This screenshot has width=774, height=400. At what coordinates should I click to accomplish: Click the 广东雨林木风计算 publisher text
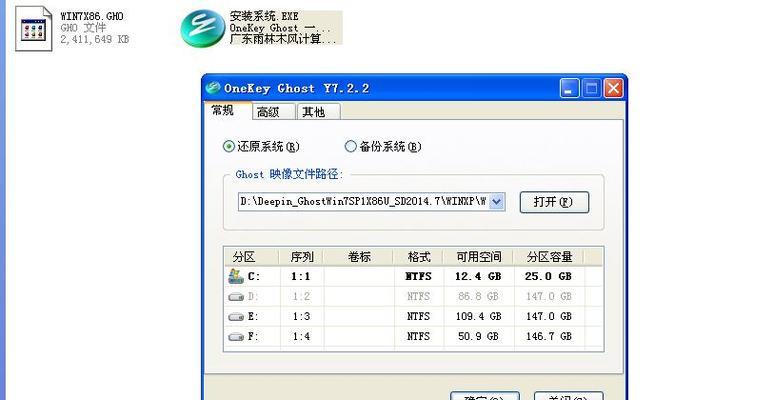[x=282, y=40]
